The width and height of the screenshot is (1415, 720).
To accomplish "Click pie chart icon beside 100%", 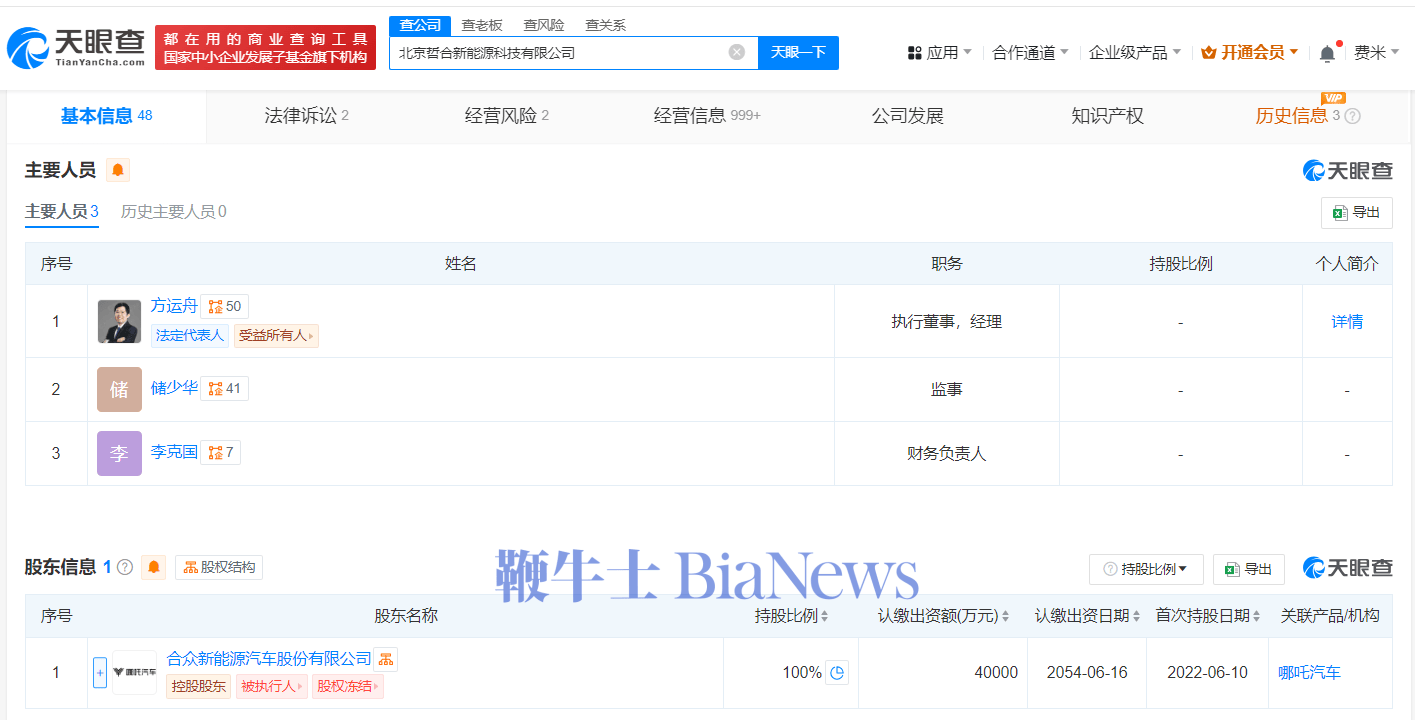I will tap(837, 673).
